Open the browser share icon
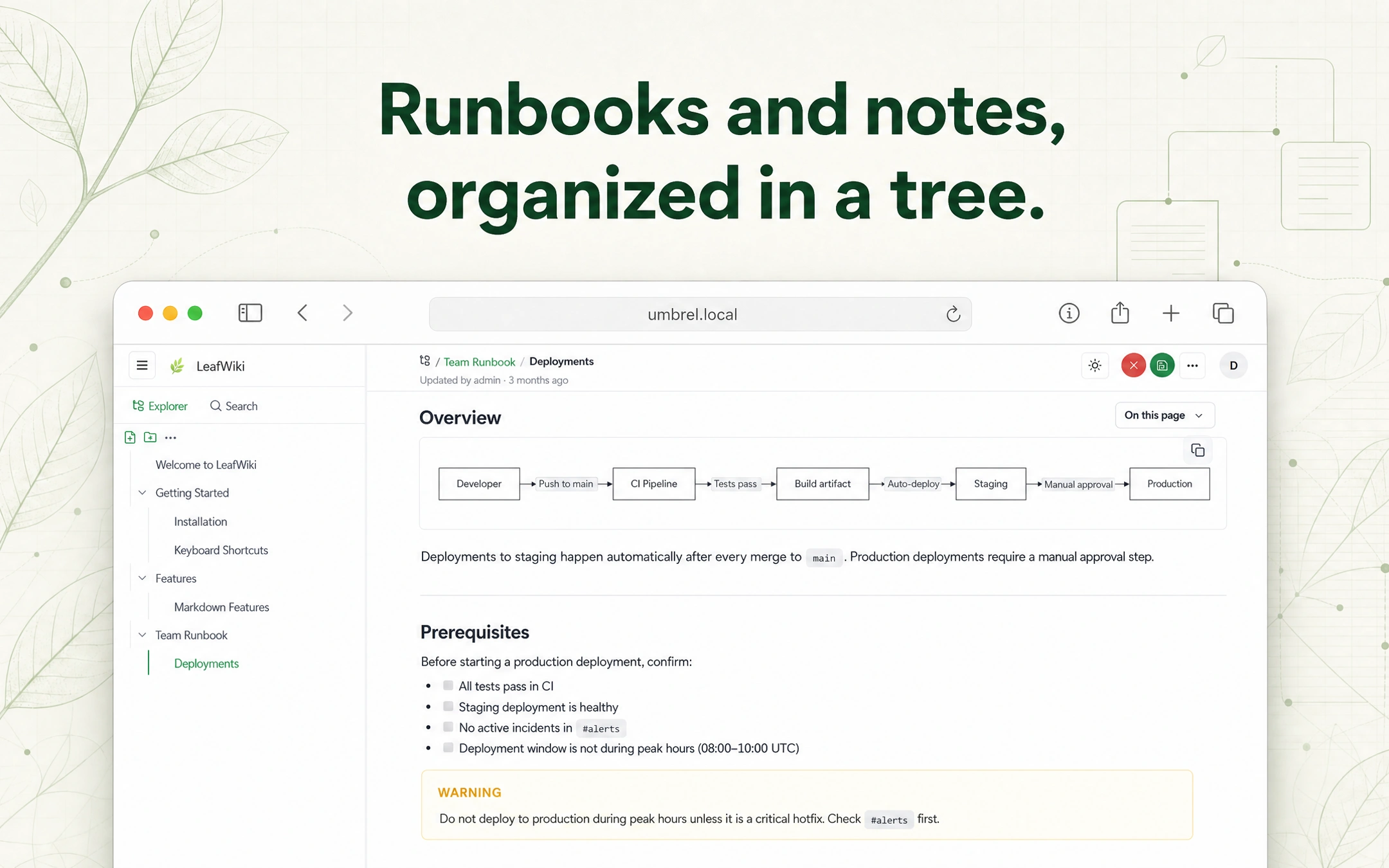 tap(1120, 312)
